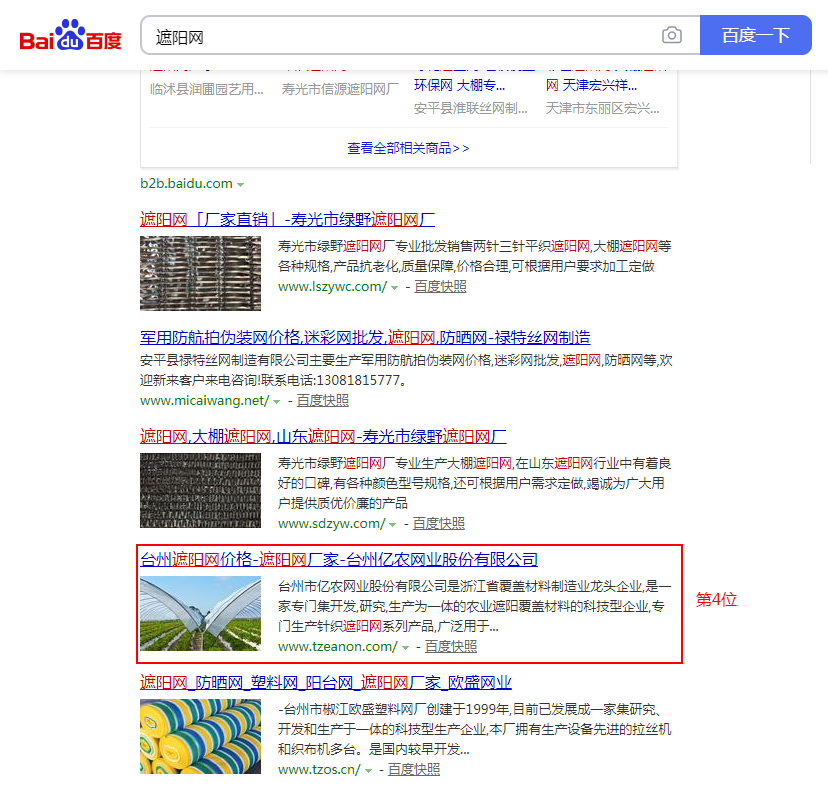Open 查看全部相关商品 link
This screenshot has height=791, width=828.
(x=408, y=148)
